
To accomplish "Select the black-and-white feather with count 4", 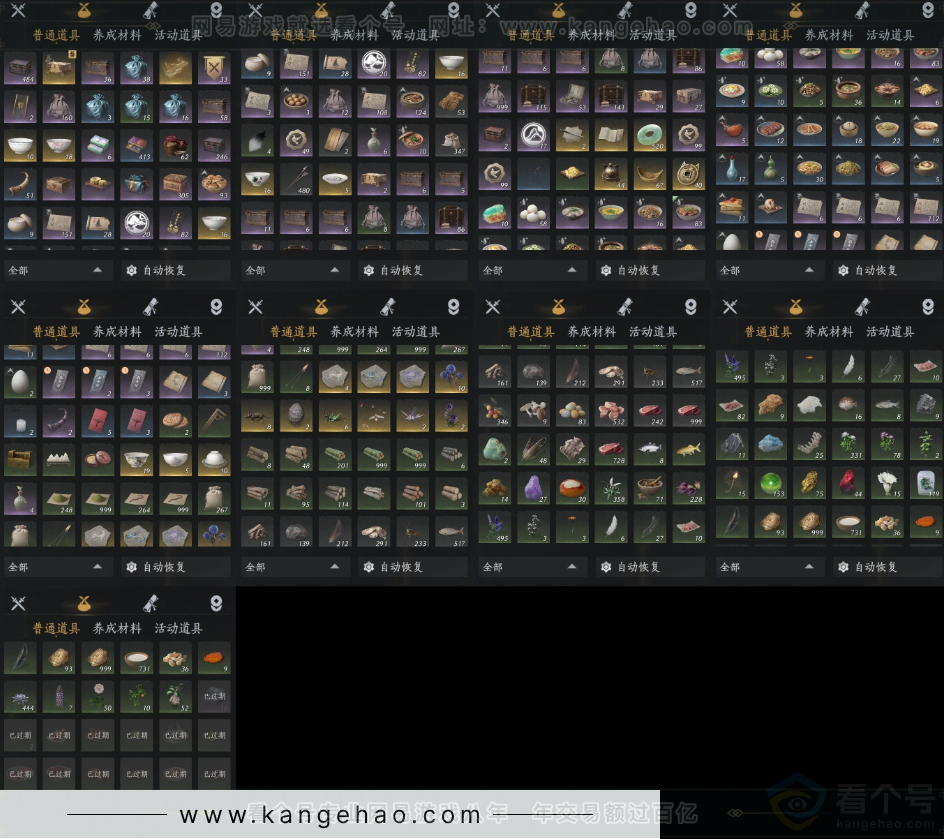I will coord(257,141).
